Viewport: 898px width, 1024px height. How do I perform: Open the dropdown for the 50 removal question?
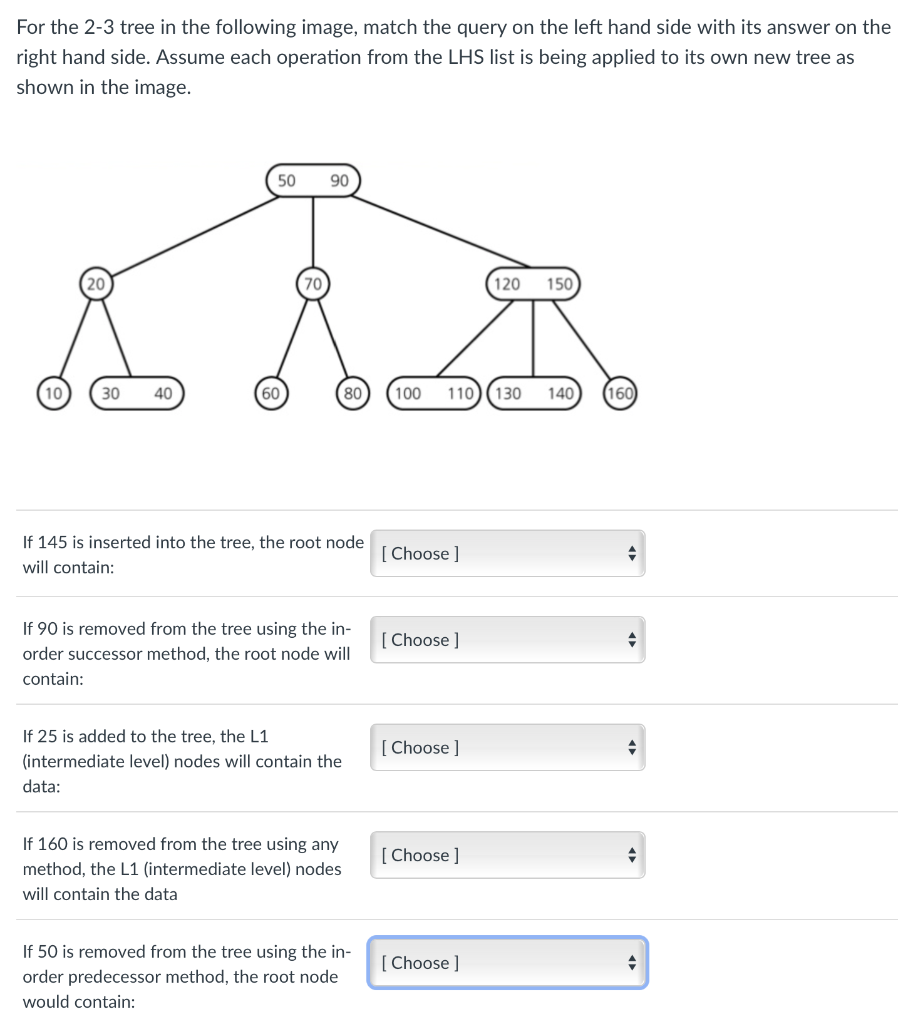tap(507, 962)
